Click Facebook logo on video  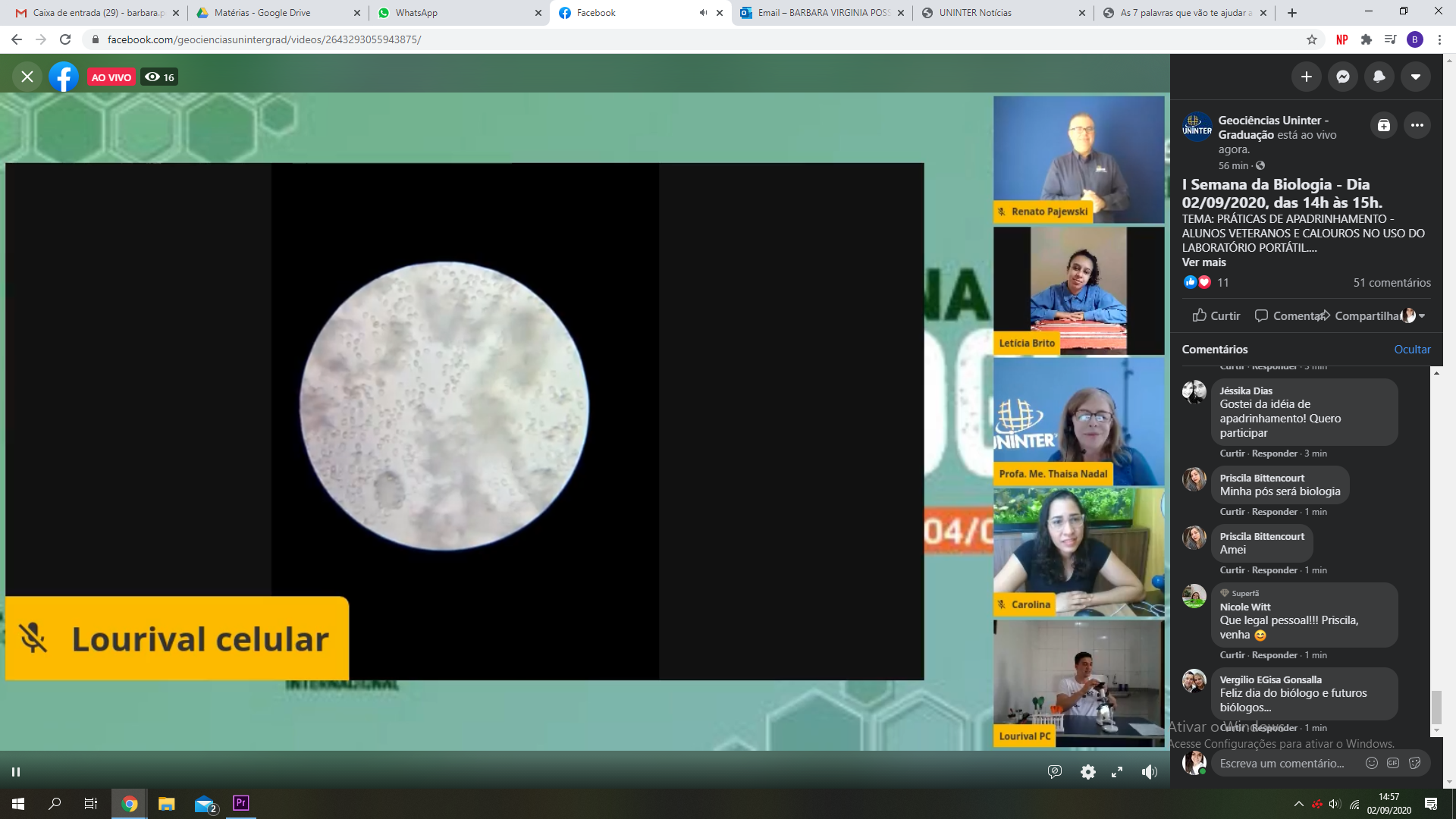pos(64,77)
